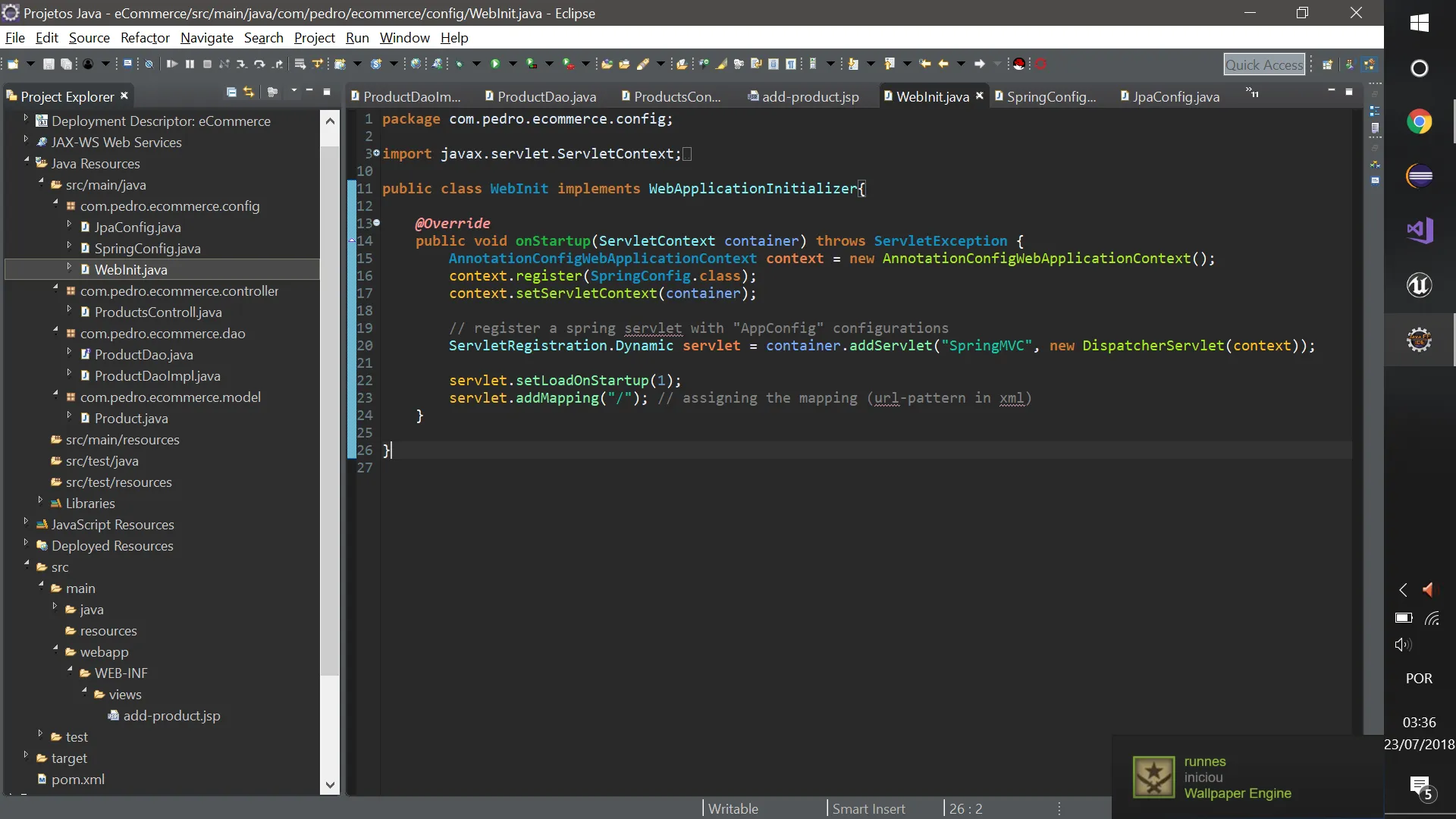Image resolution: width=1456 pixels, height=819 pixels.
Task: Click Collapse All in Project Explorer
Action: (x=231, y=93)
